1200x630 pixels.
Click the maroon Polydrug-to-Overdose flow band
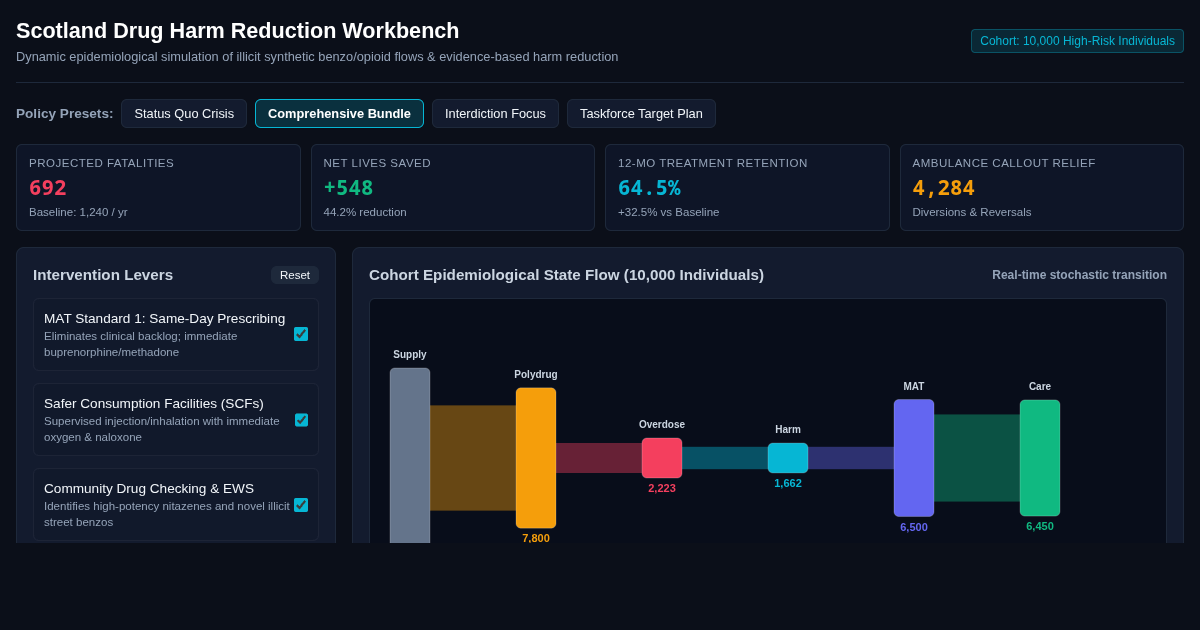click(x=599, y=458)
